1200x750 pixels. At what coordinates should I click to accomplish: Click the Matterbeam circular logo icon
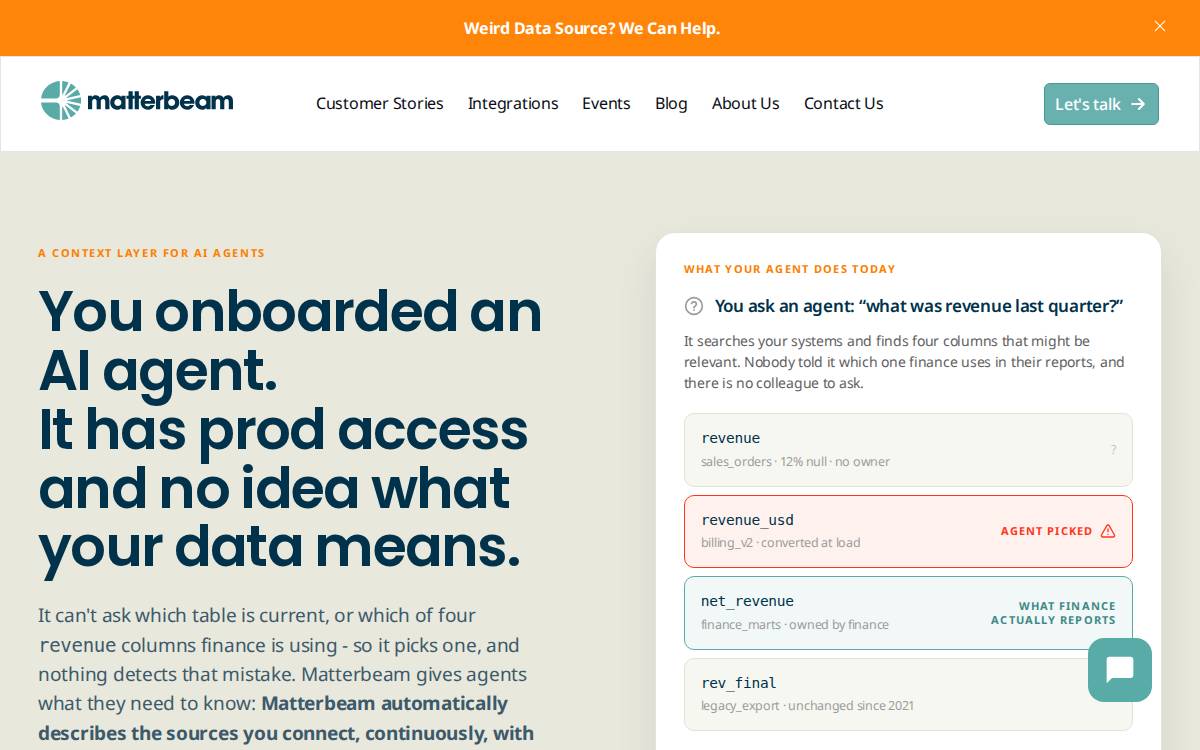coord(60,101)
